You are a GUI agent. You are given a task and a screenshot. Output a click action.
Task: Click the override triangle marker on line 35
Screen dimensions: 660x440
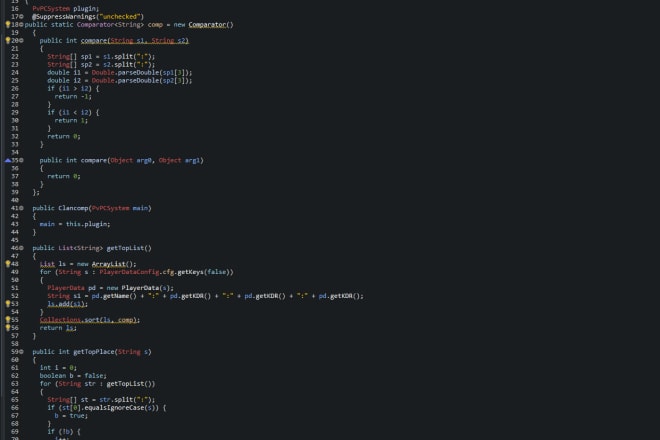click(8, 160)
